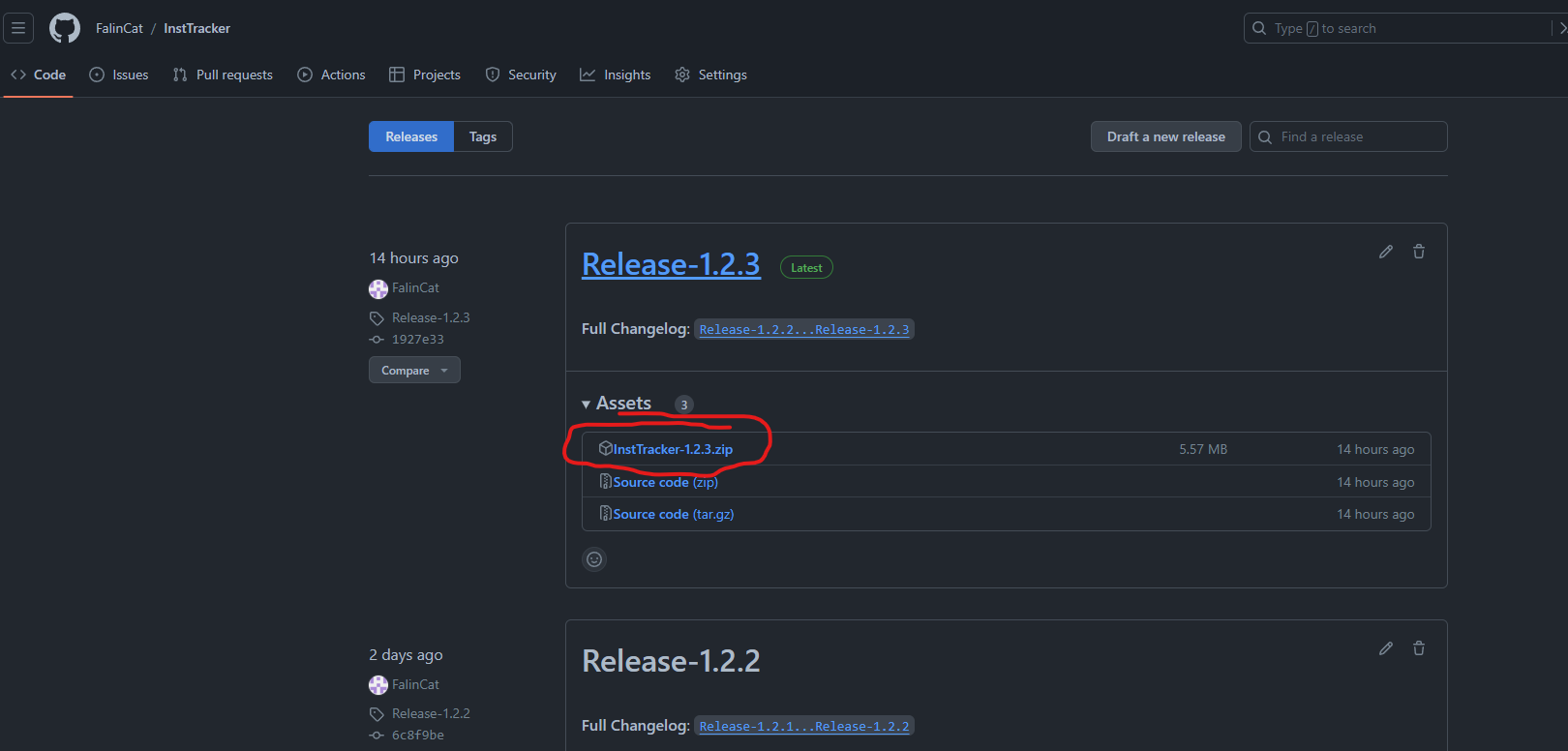Click the GitHub logo icon
This screenshot has width=1568, height=751.
(x=65, y=28)
